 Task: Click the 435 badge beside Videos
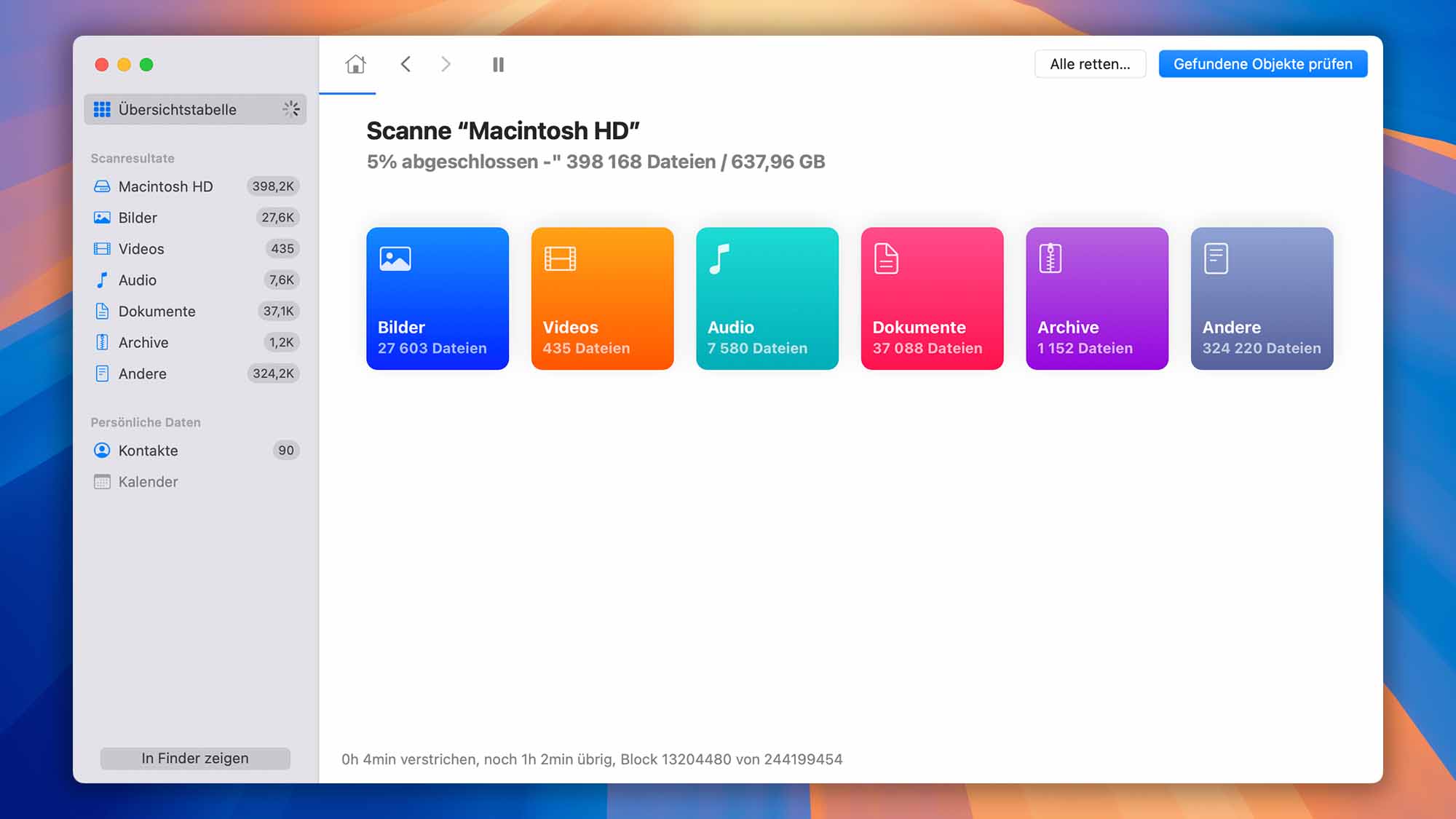(x=282, y=249)
